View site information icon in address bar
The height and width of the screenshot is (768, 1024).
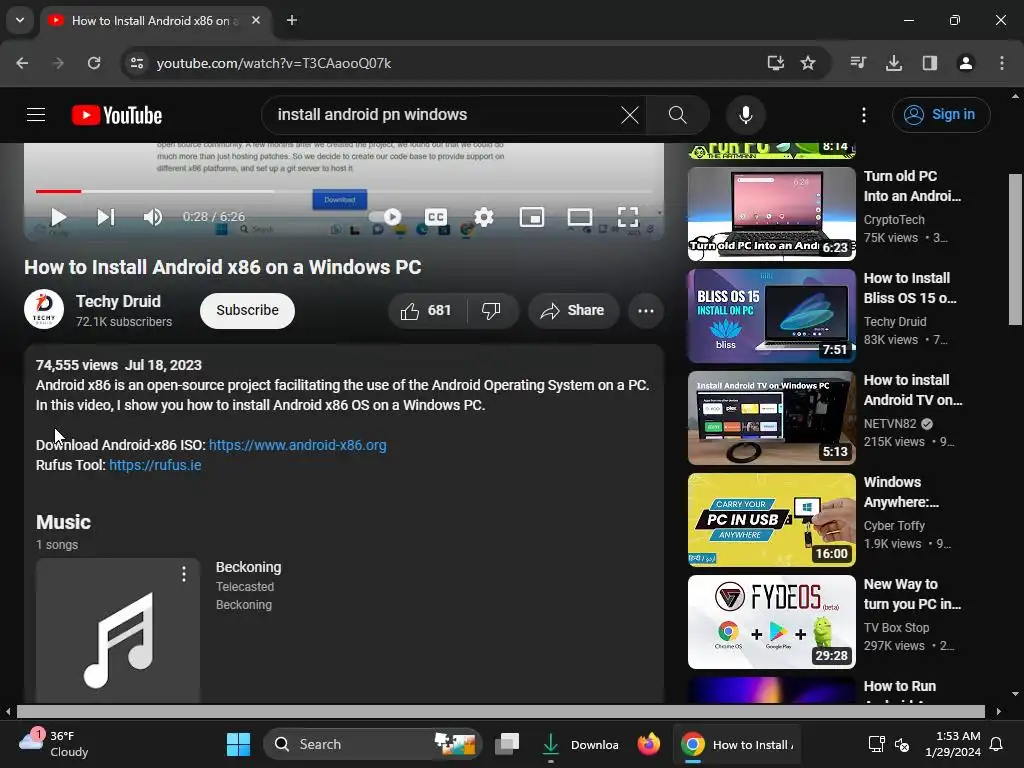(x=136, y=63)
